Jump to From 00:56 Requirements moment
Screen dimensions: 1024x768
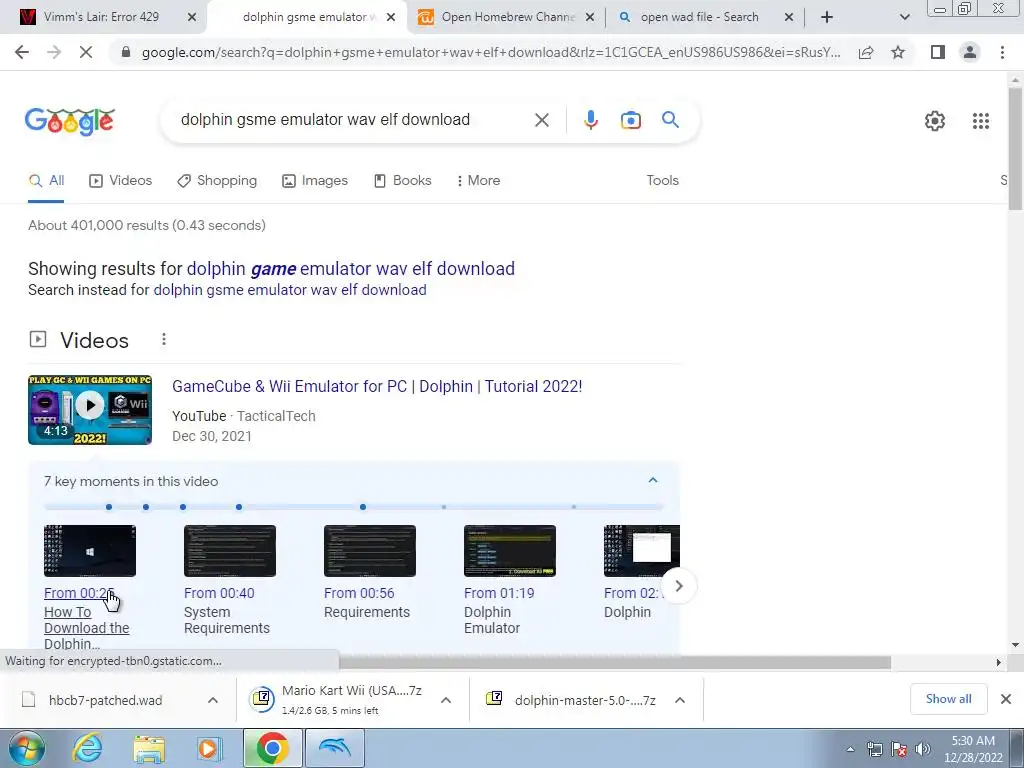[359, 594]
